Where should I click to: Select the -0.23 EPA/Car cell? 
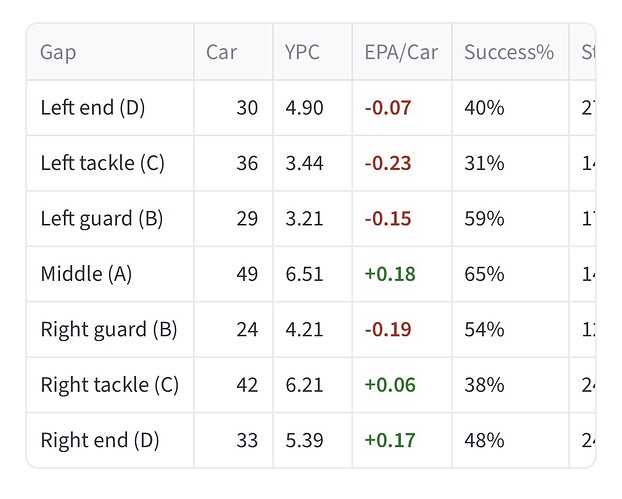click(388, 163)
